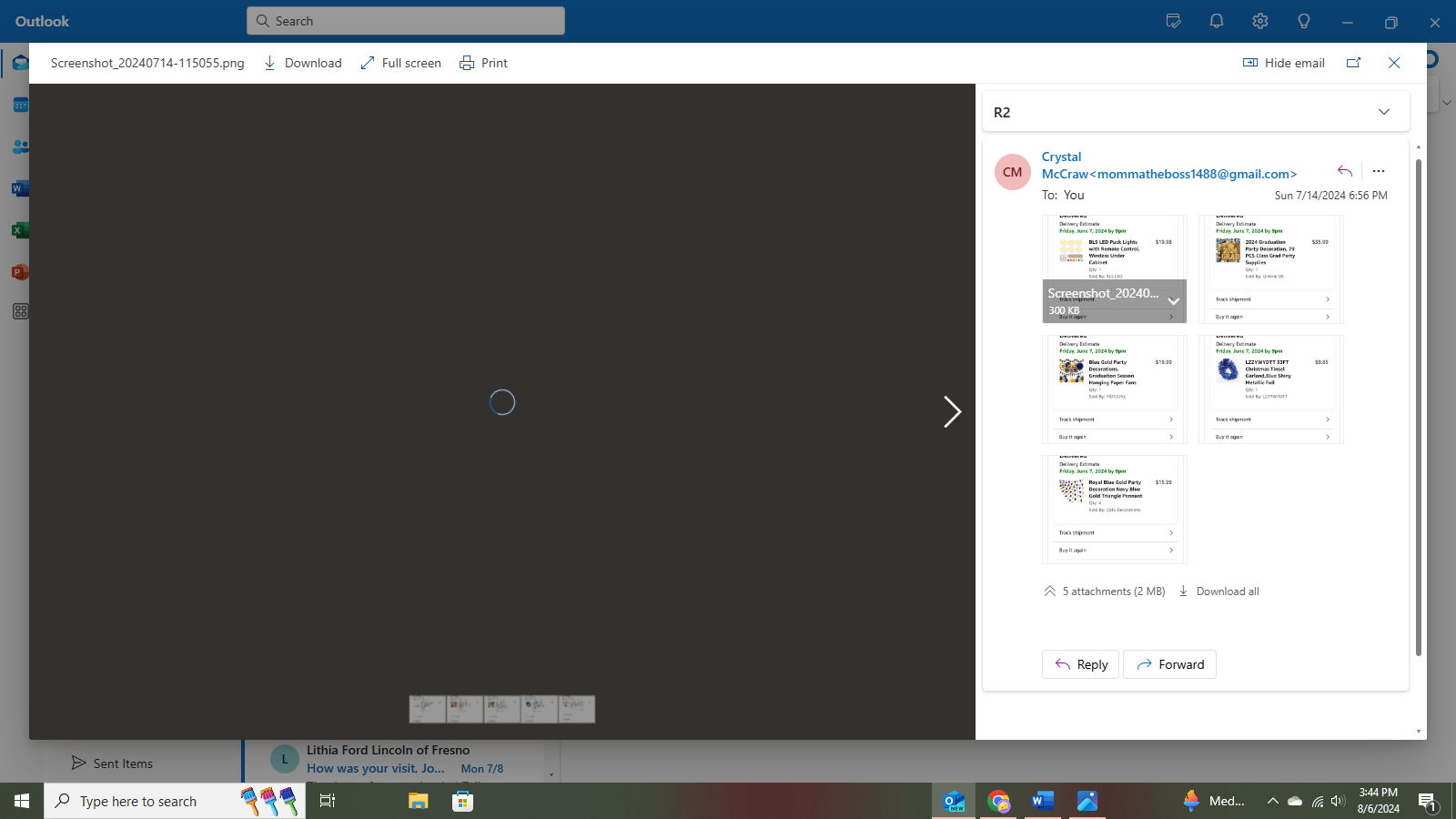1456x819 pixels.
Task: Open dropdown on Screenshot_20240 attachment
Action: [x=1174, y=301]
